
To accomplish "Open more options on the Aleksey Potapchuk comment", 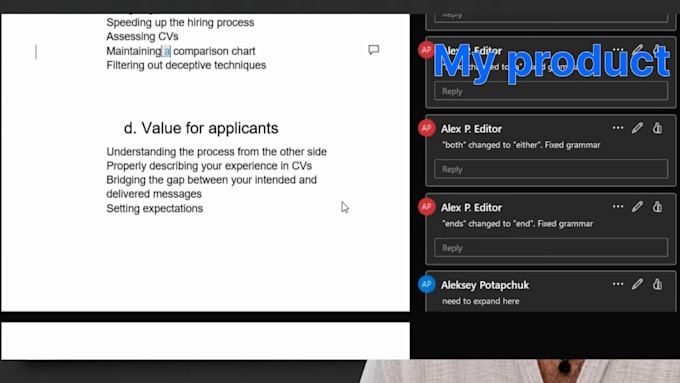I will pyautogui.click(x=618, y=284).
